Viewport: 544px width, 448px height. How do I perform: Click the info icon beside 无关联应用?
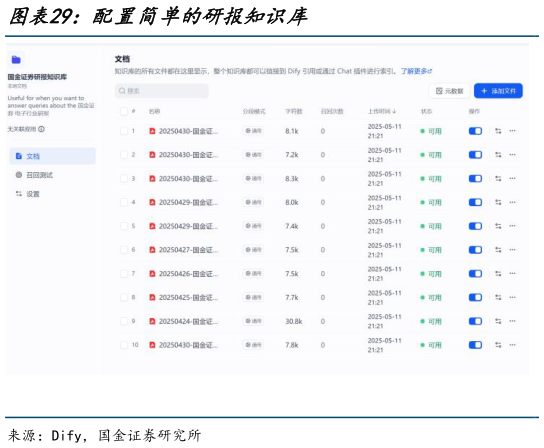point(41,129)
